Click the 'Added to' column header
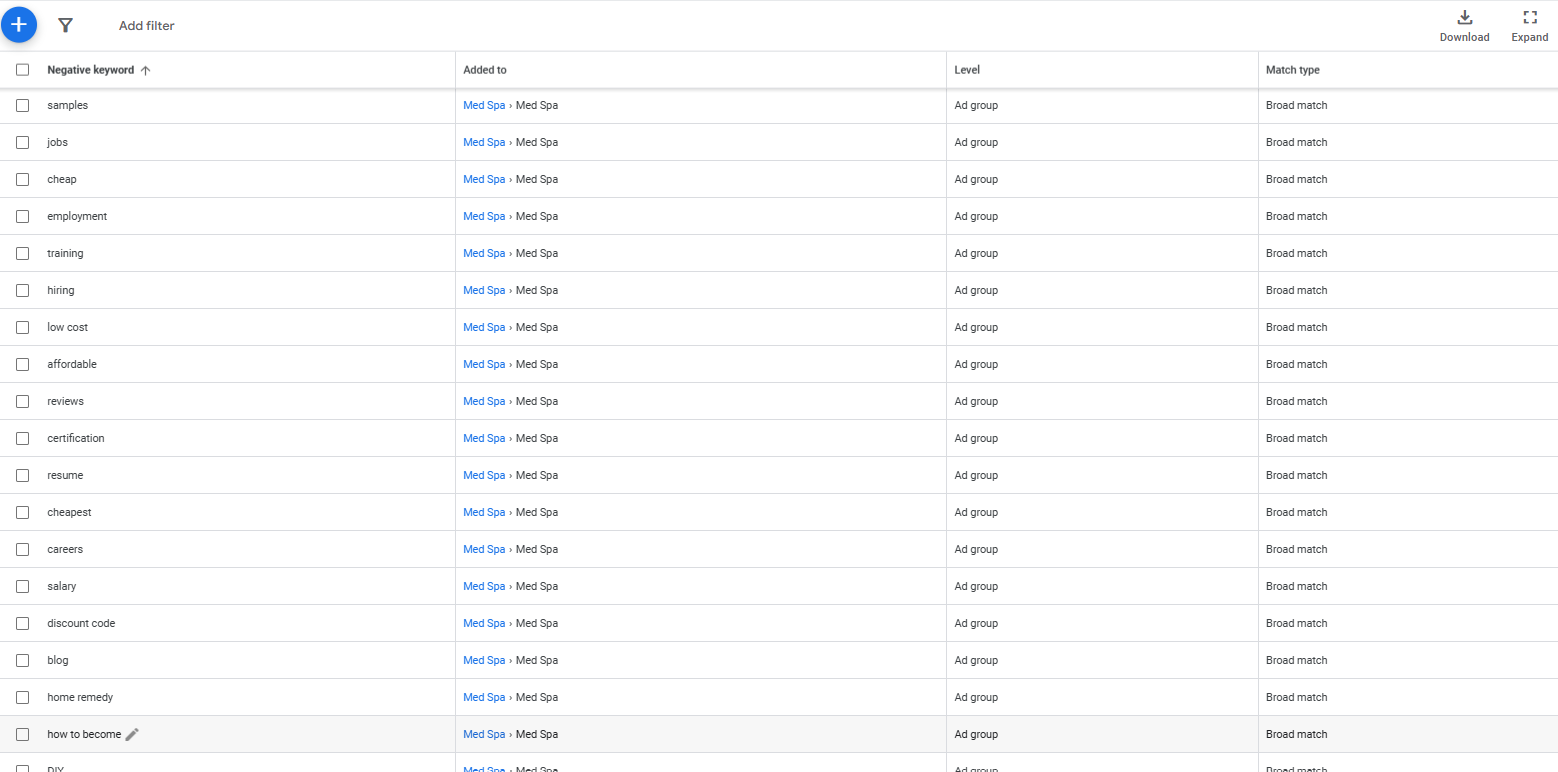 485,70
